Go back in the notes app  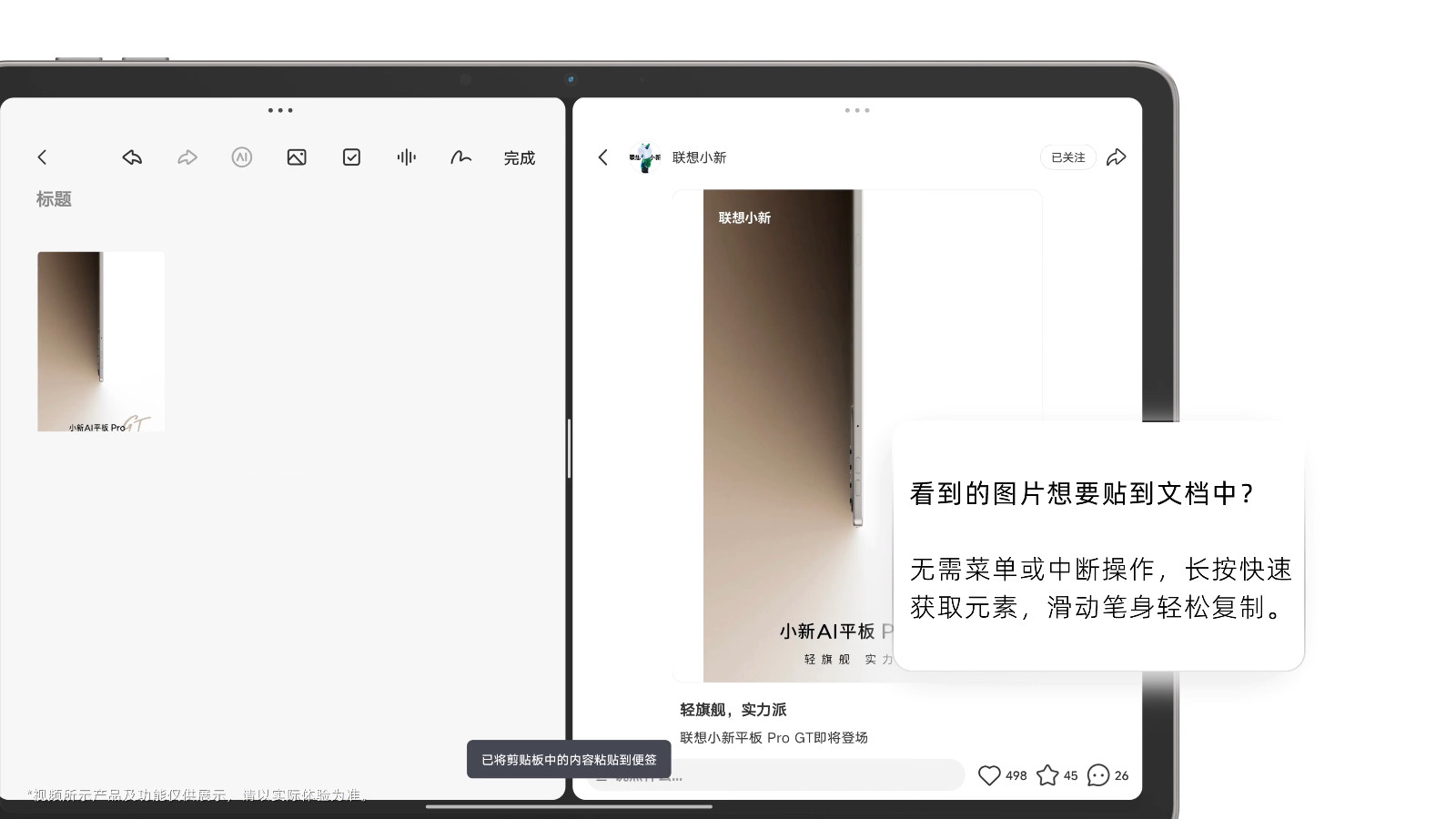coord(42,157)
